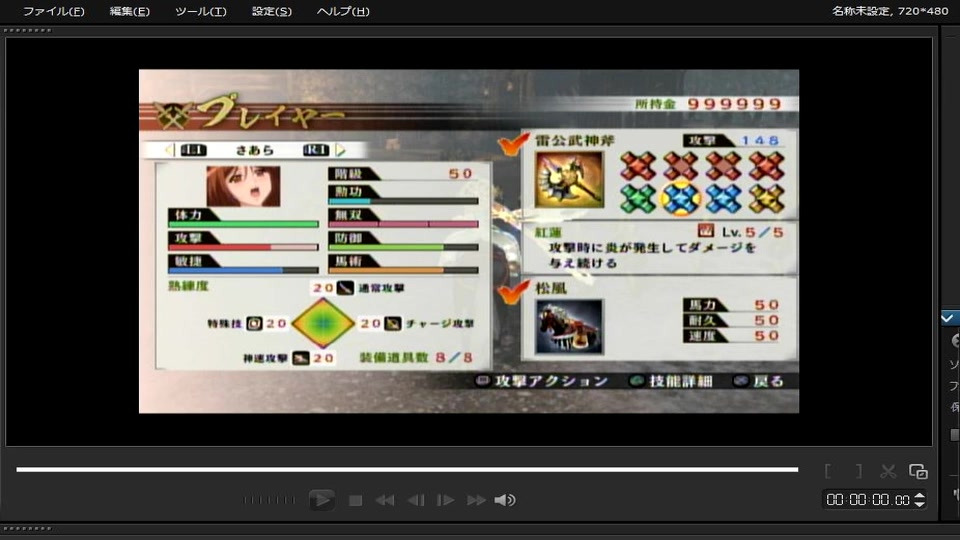Increase timecode with up arrow
Image resolution: width=960 pixels, height=540 pixels.
pos(920,496)
